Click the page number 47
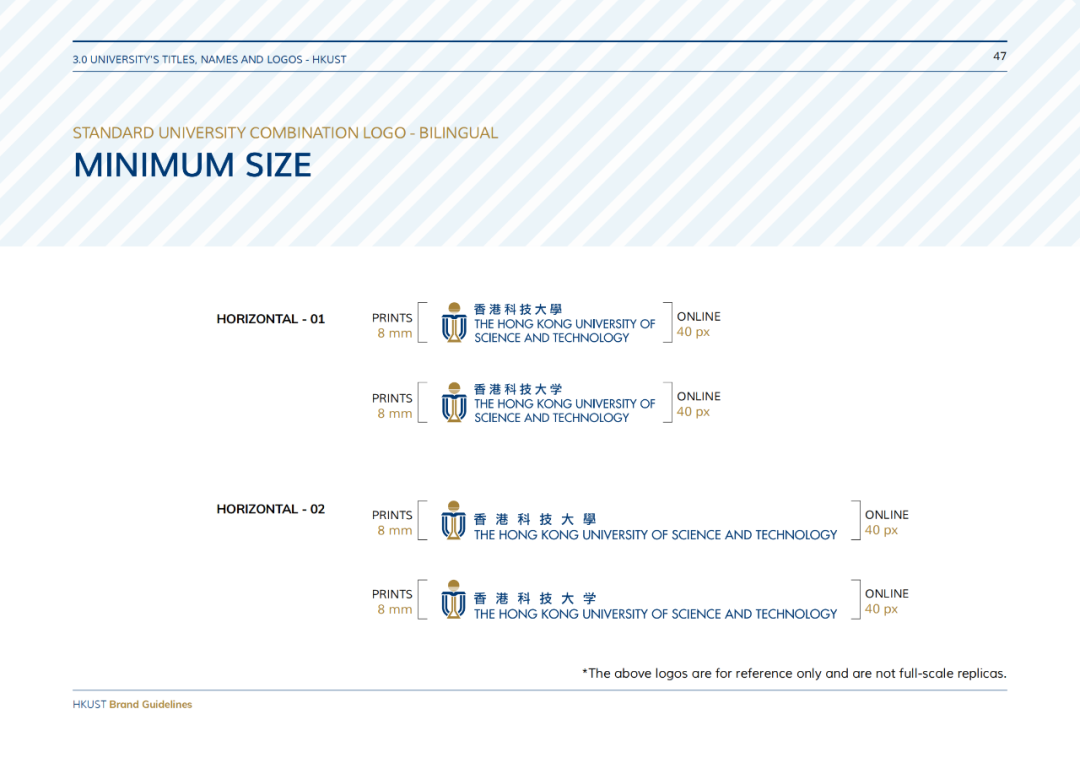1080x763 pixels. pos(999,56)
